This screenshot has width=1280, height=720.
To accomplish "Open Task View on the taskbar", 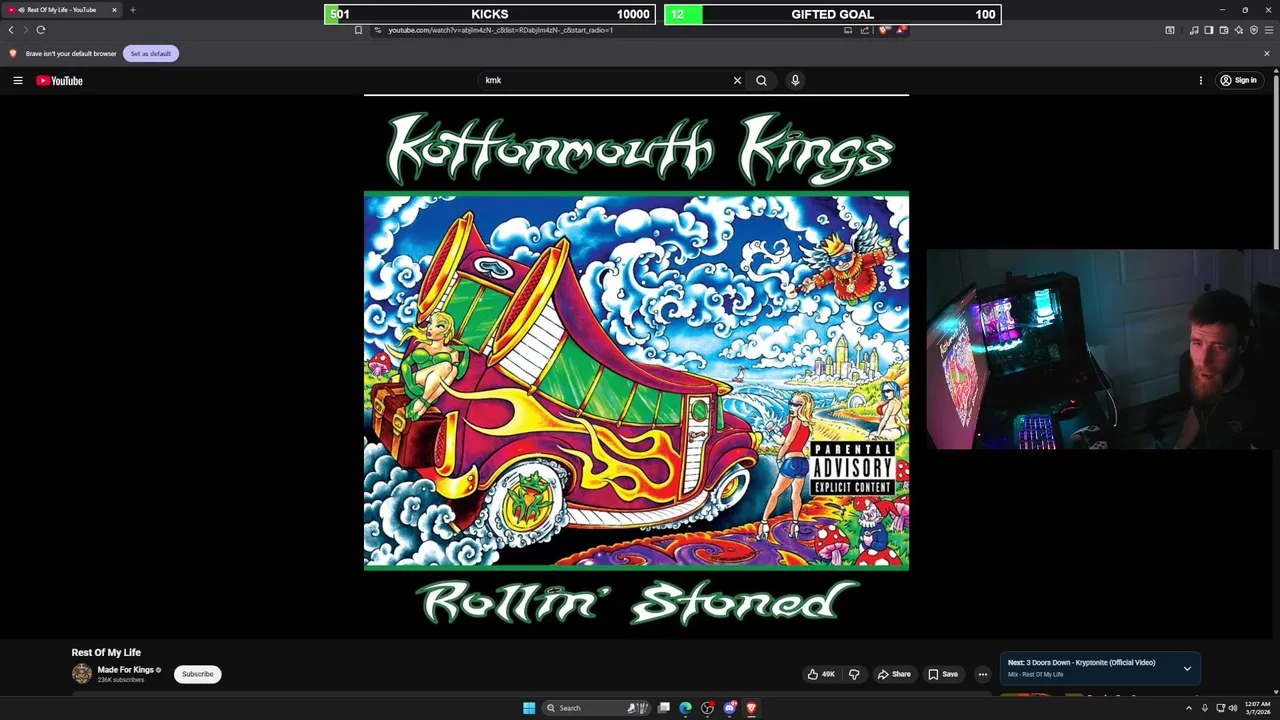I will [x=663, y=708].
